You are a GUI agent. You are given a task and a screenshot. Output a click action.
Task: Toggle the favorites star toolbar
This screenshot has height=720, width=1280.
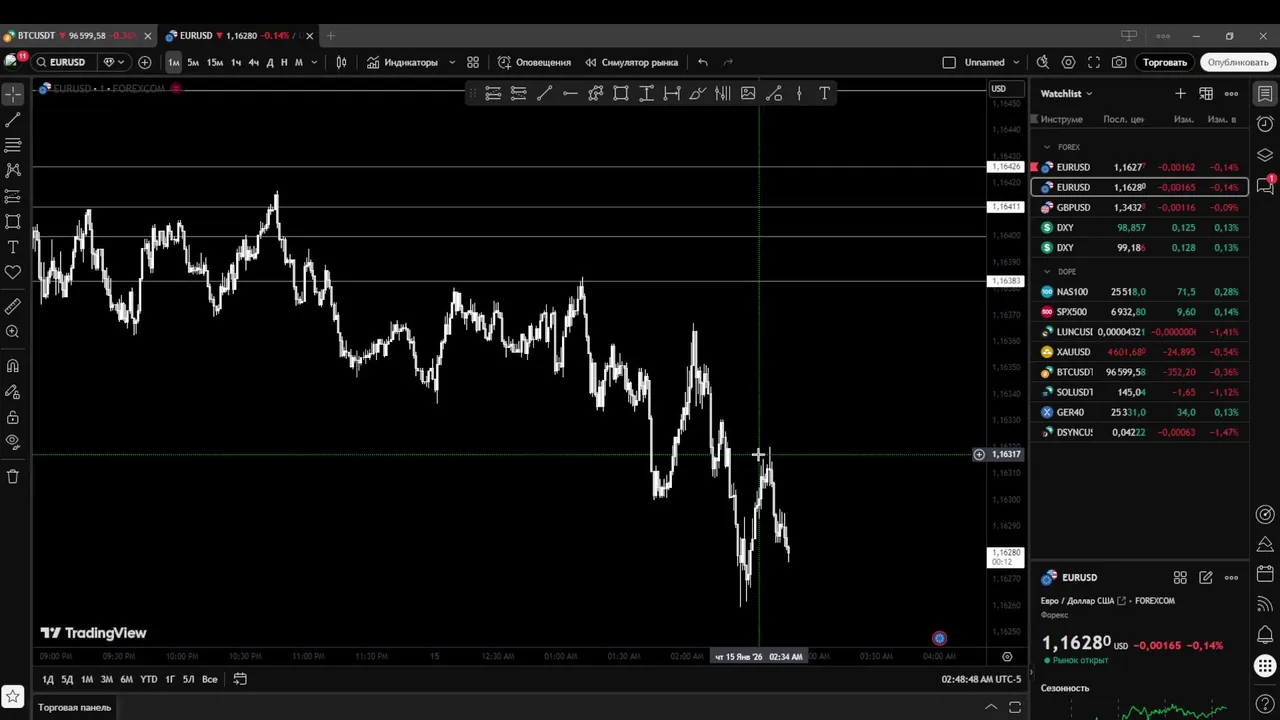coord(13,697)
